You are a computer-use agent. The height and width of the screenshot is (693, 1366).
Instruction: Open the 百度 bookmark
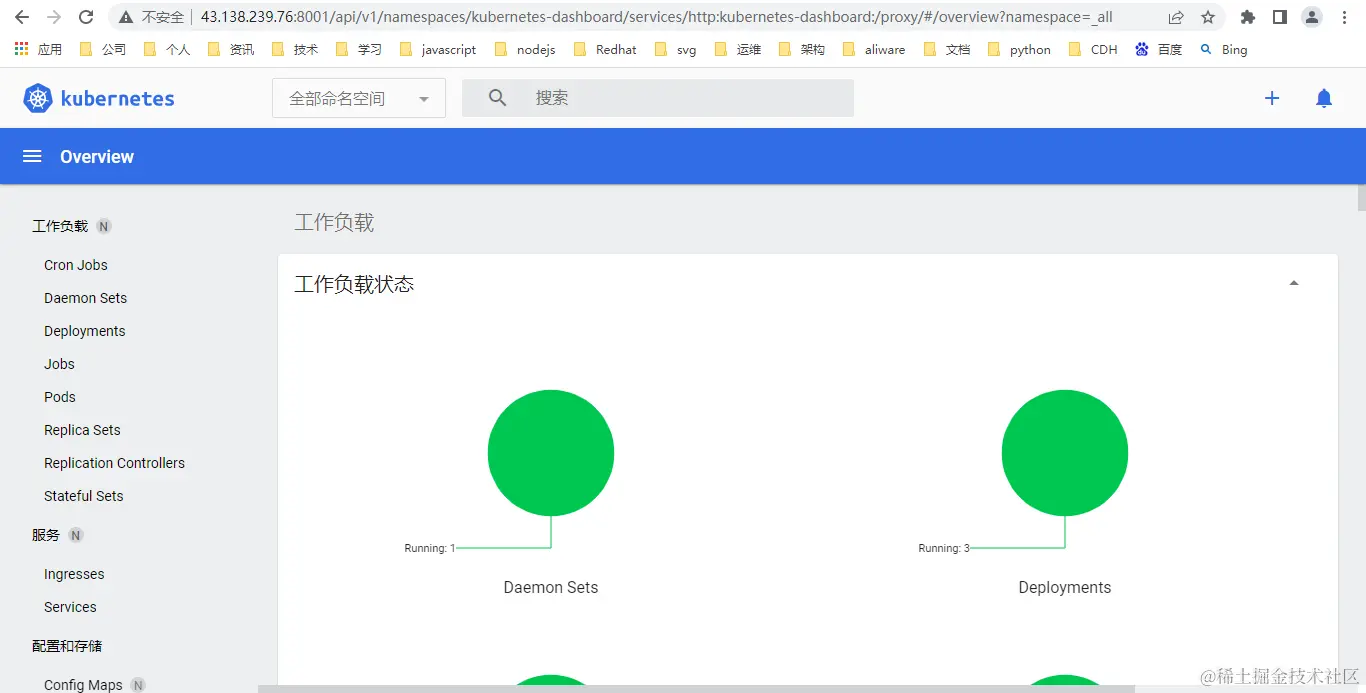pos(1158,49)
